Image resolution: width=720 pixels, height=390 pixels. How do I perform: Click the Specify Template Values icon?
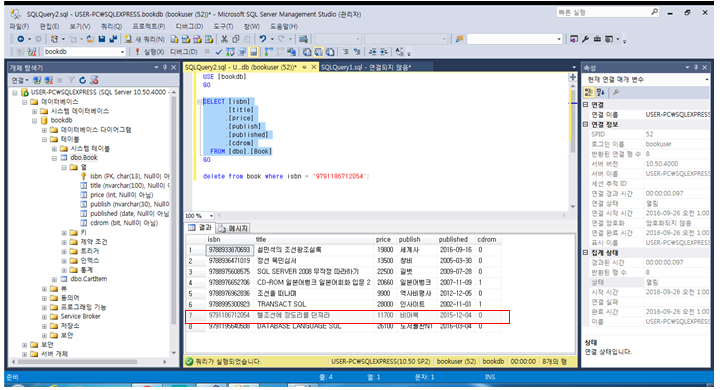pos(399,51)
